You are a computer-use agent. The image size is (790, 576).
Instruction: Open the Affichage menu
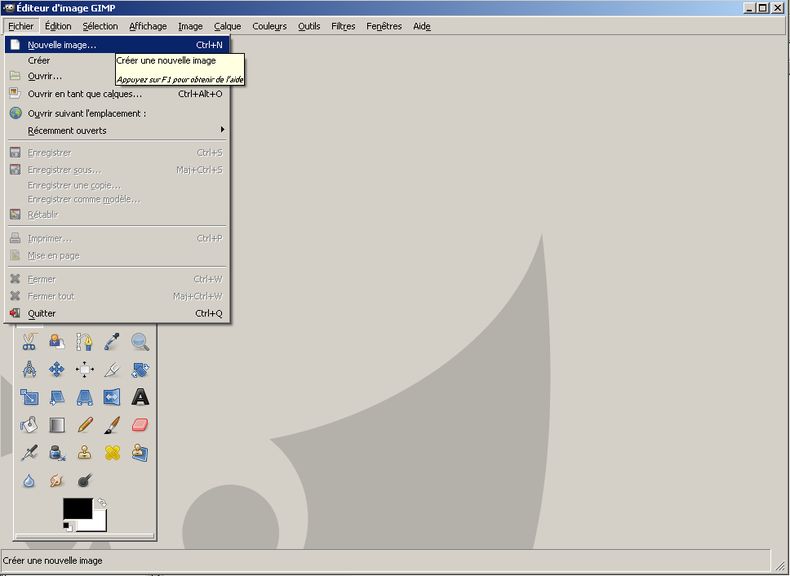148,26
